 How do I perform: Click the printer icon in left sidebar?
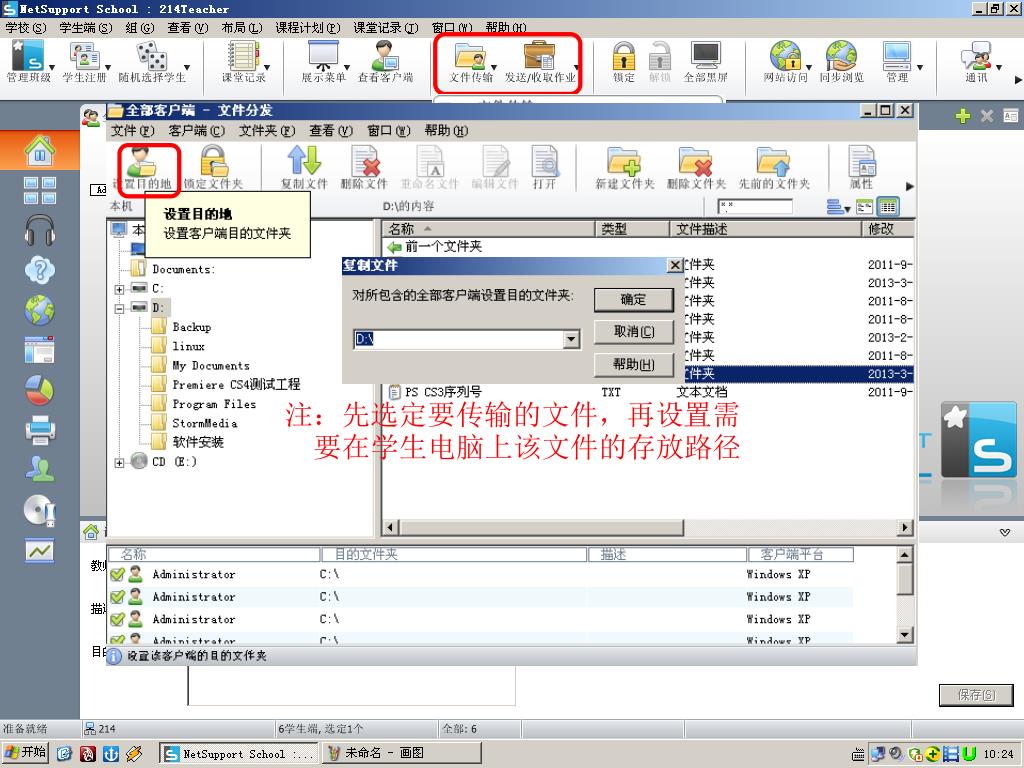40,430
